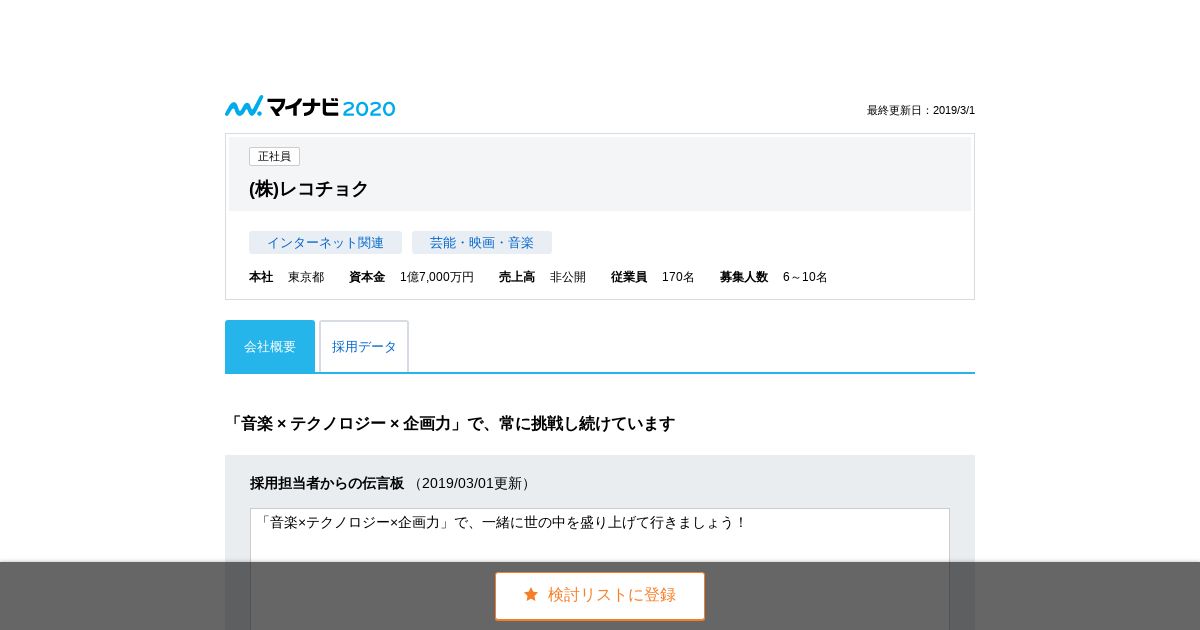
Task: Click the Mynavi 2020 logo
Action: pyautogui.click(x=310, y=107)
